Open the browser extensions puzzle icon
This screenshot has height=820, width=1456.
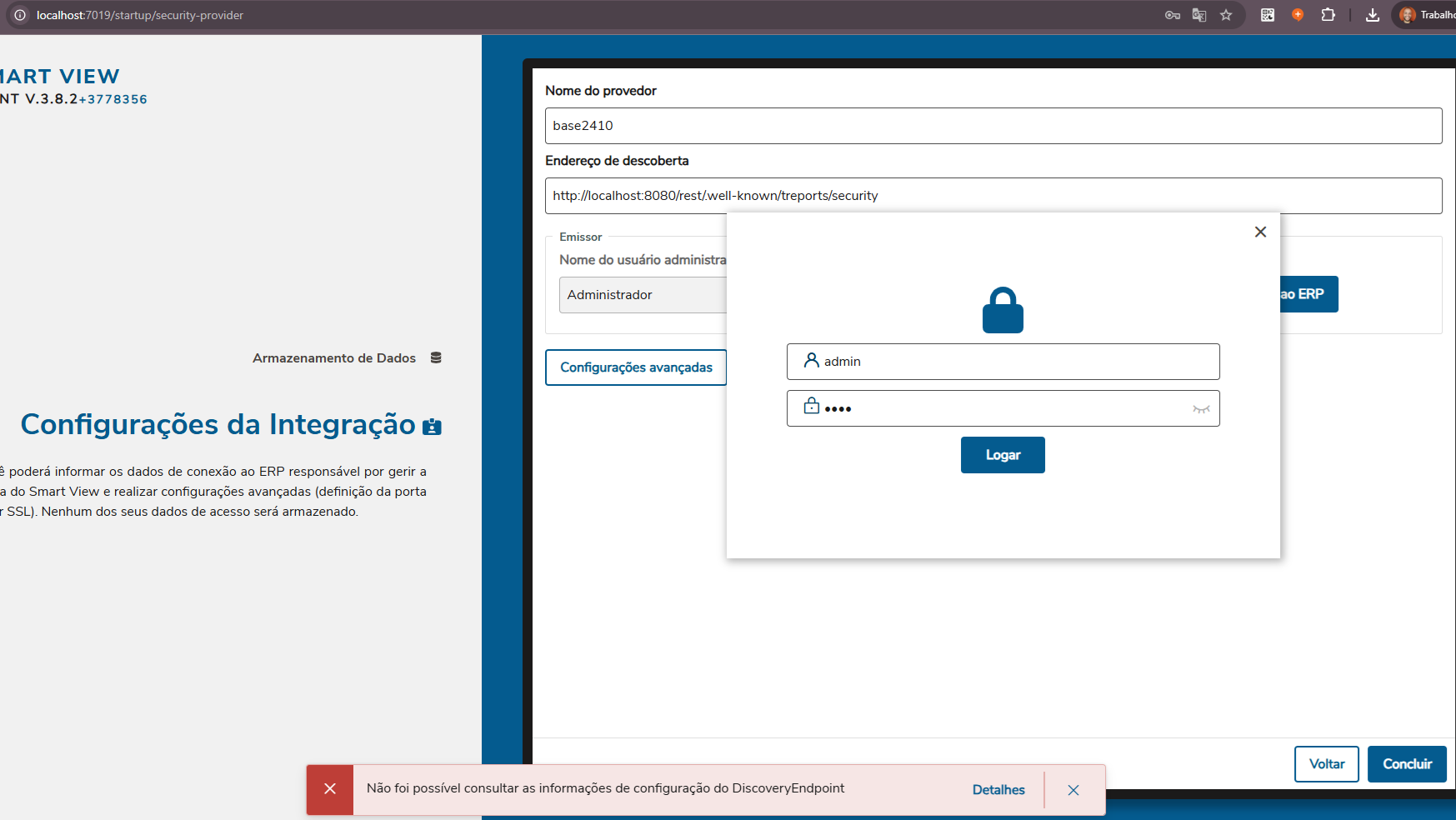click(1328, 15)
